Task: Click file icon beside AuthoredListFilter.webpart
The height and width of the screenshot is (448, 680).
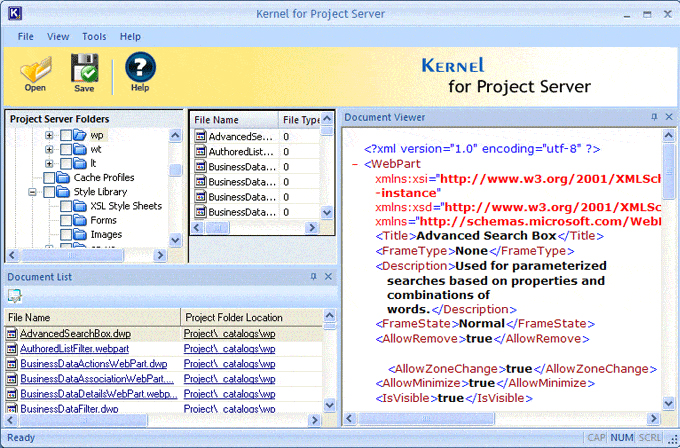Action: (x=12, y=349)
